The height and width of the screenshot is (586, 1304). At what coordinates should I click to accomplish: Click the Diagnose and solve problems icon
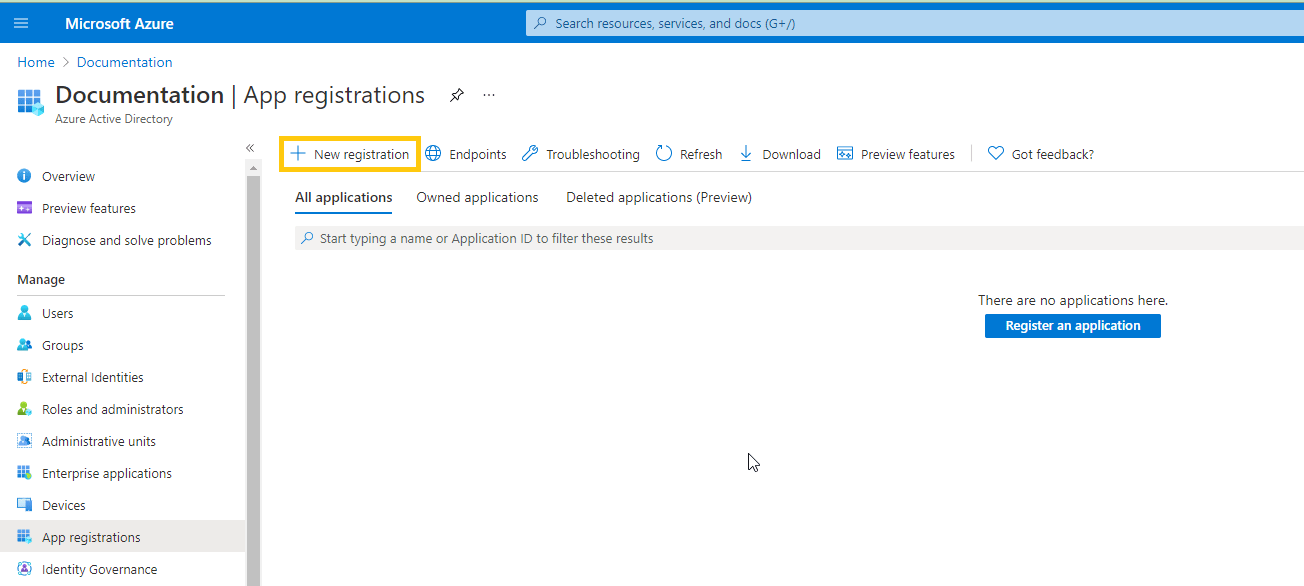(x=25, y=240)
